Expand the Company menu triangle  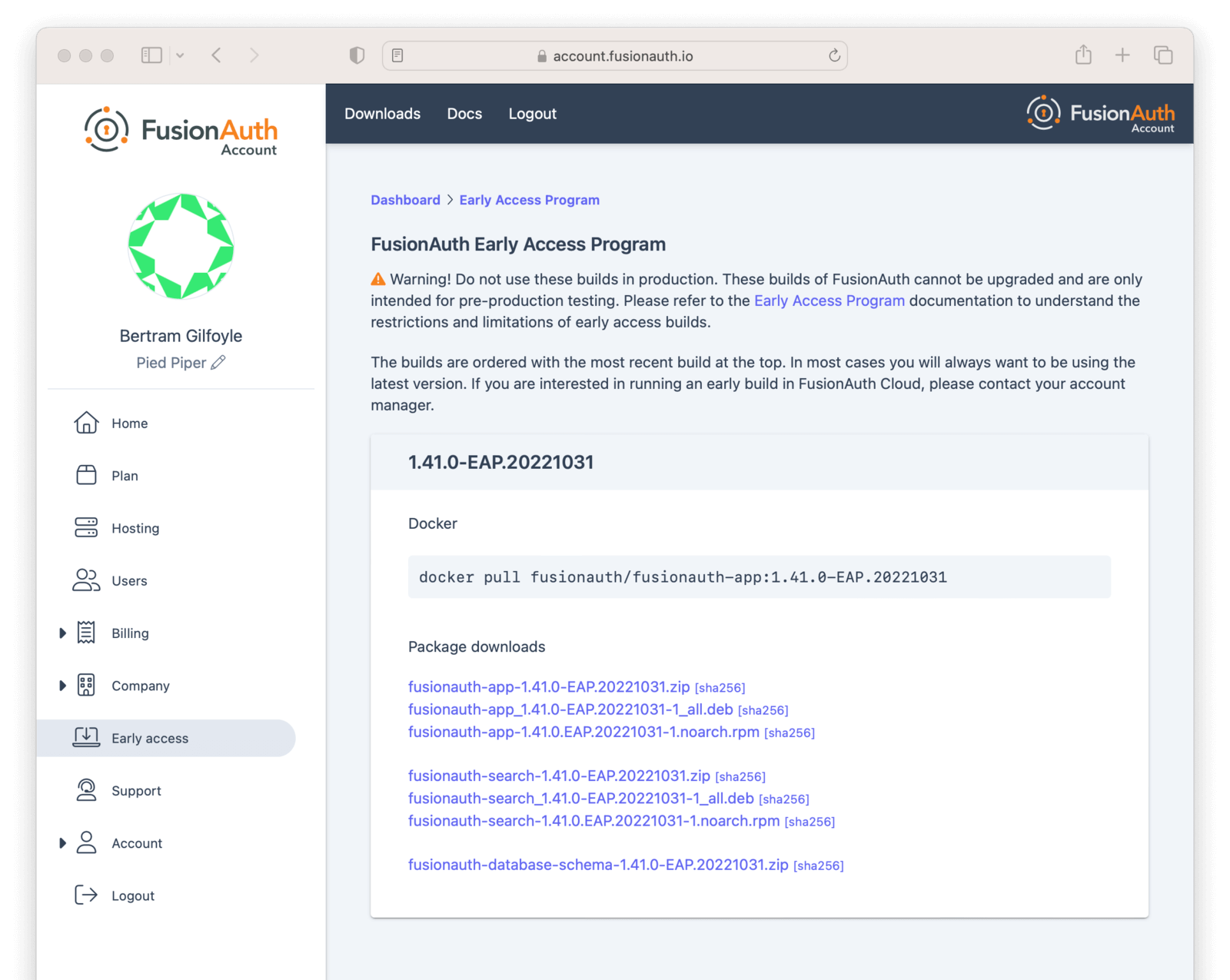click(62, 685)
